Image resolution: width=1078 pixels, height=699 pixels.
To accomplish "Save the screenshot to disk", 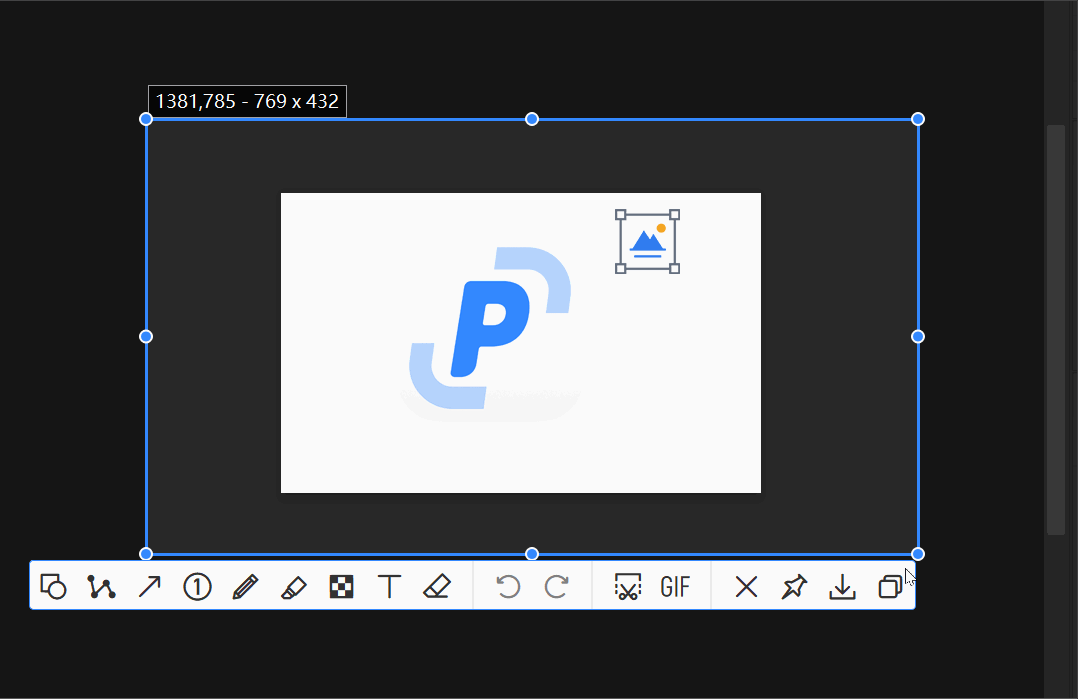I will click(x=842, y=587).
